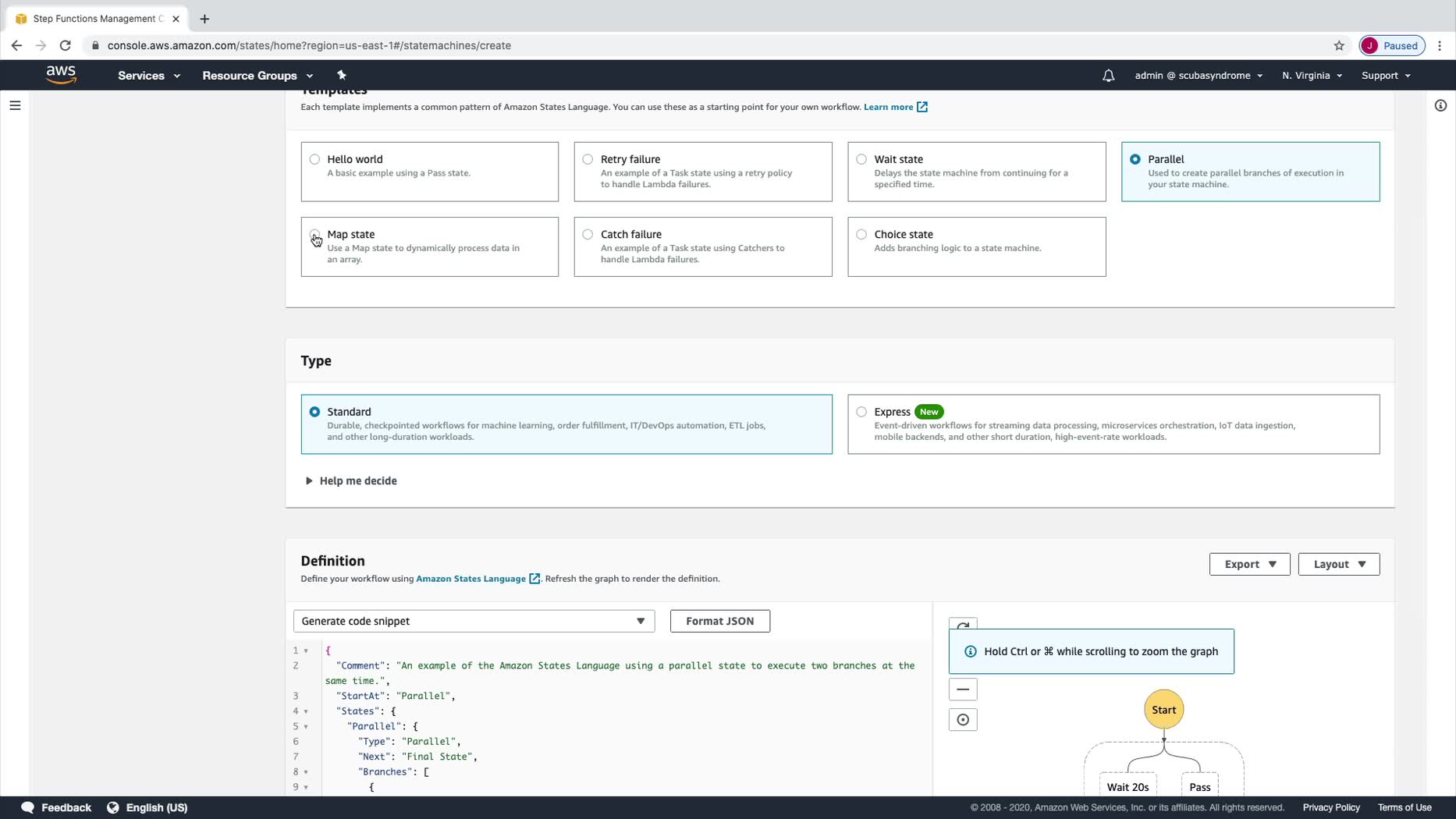1456x819 pixels.
Task: Open a new browser tab
Action: (x=204, y=19)
